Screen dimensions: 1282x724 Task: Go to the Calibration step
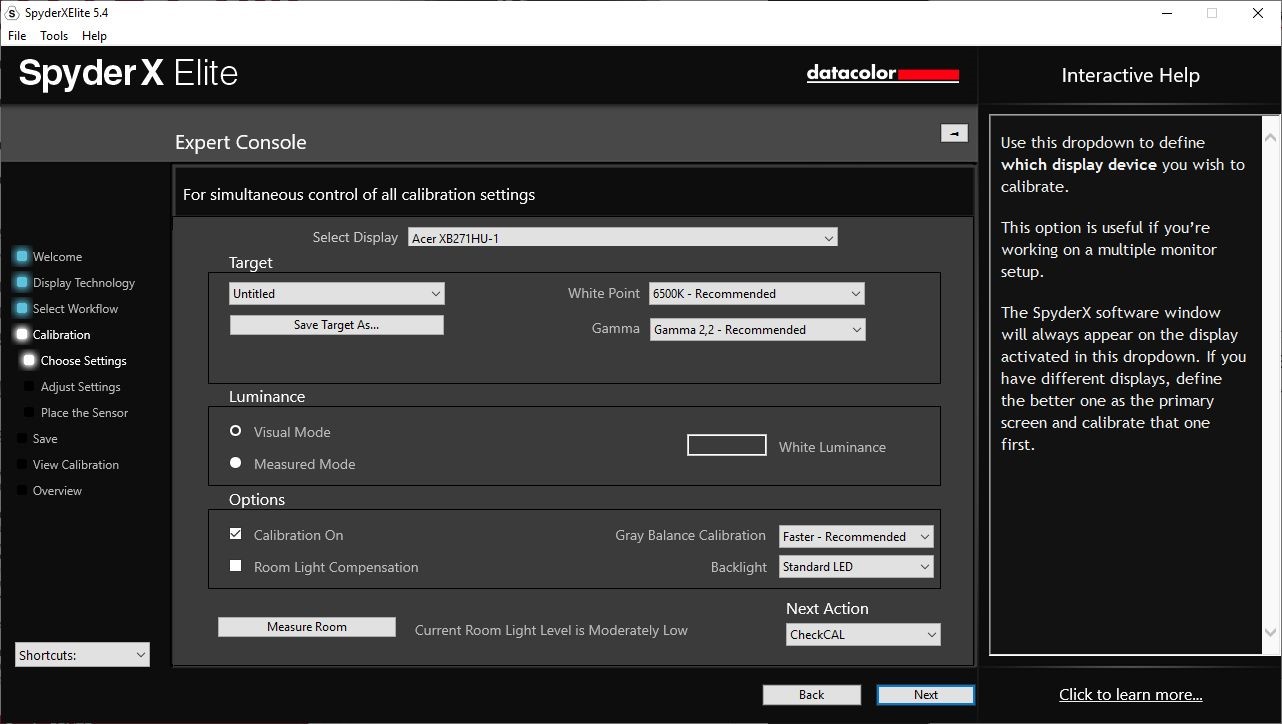pyautogui.click(x=61, y=335)
